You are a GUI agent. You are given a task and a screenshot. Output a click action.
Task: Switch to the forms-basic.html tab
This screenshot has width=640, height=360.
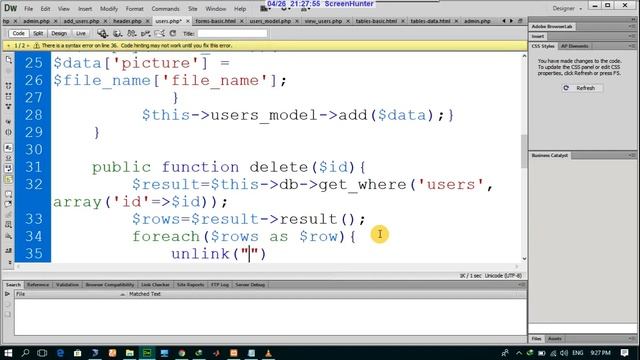click(216, 21)
